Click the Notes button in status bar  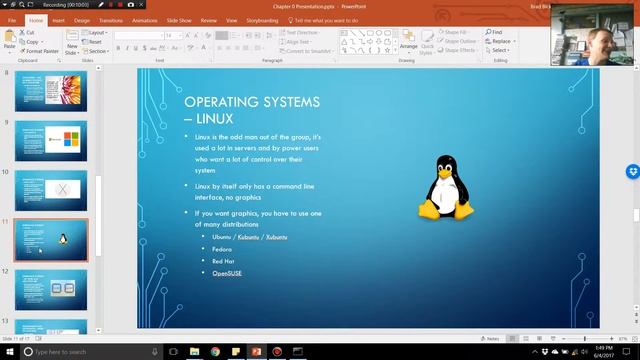(x=490, y=339)
